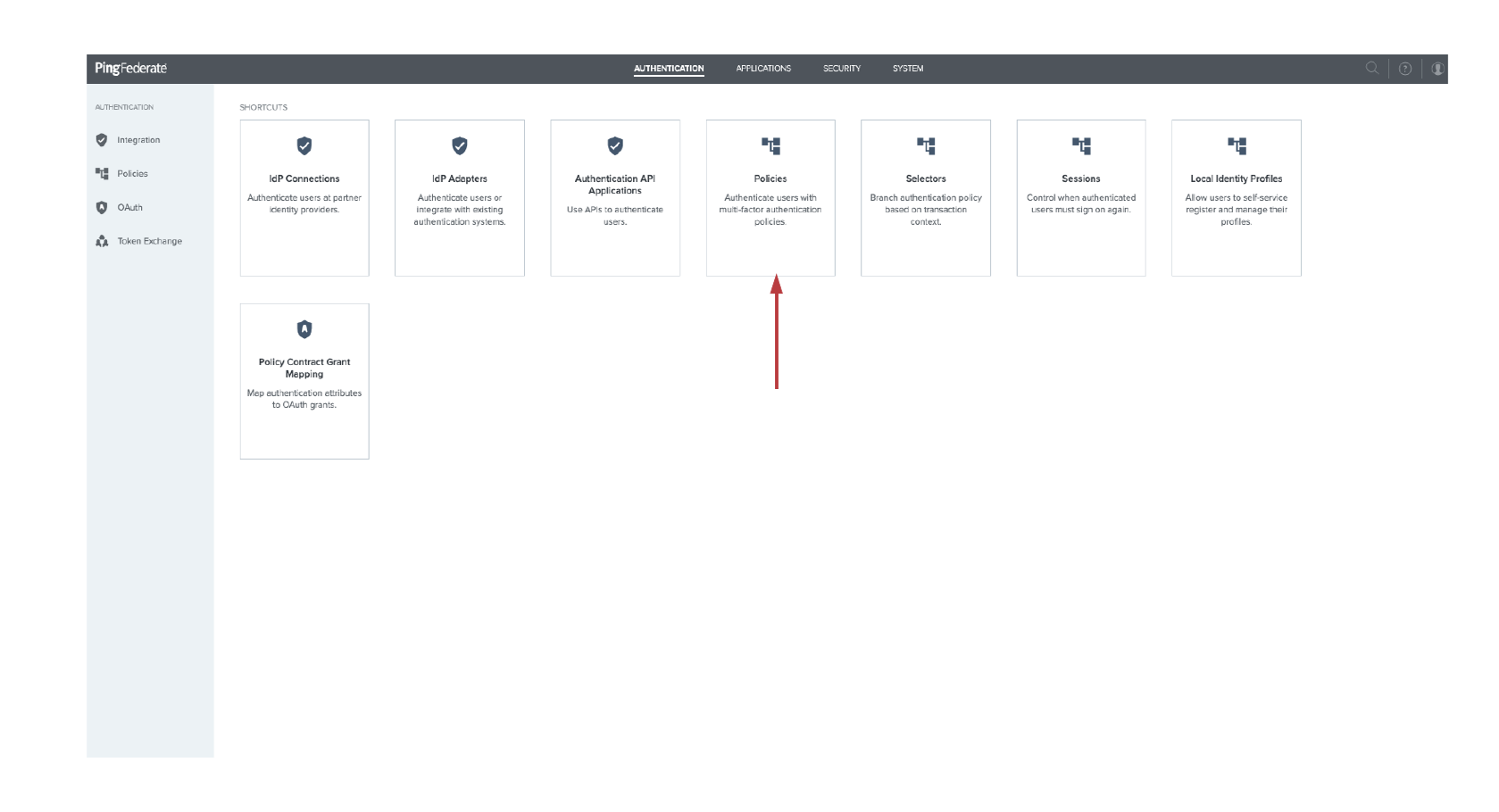
Task: Open the help question mark icon
Action: (1405, 69)
